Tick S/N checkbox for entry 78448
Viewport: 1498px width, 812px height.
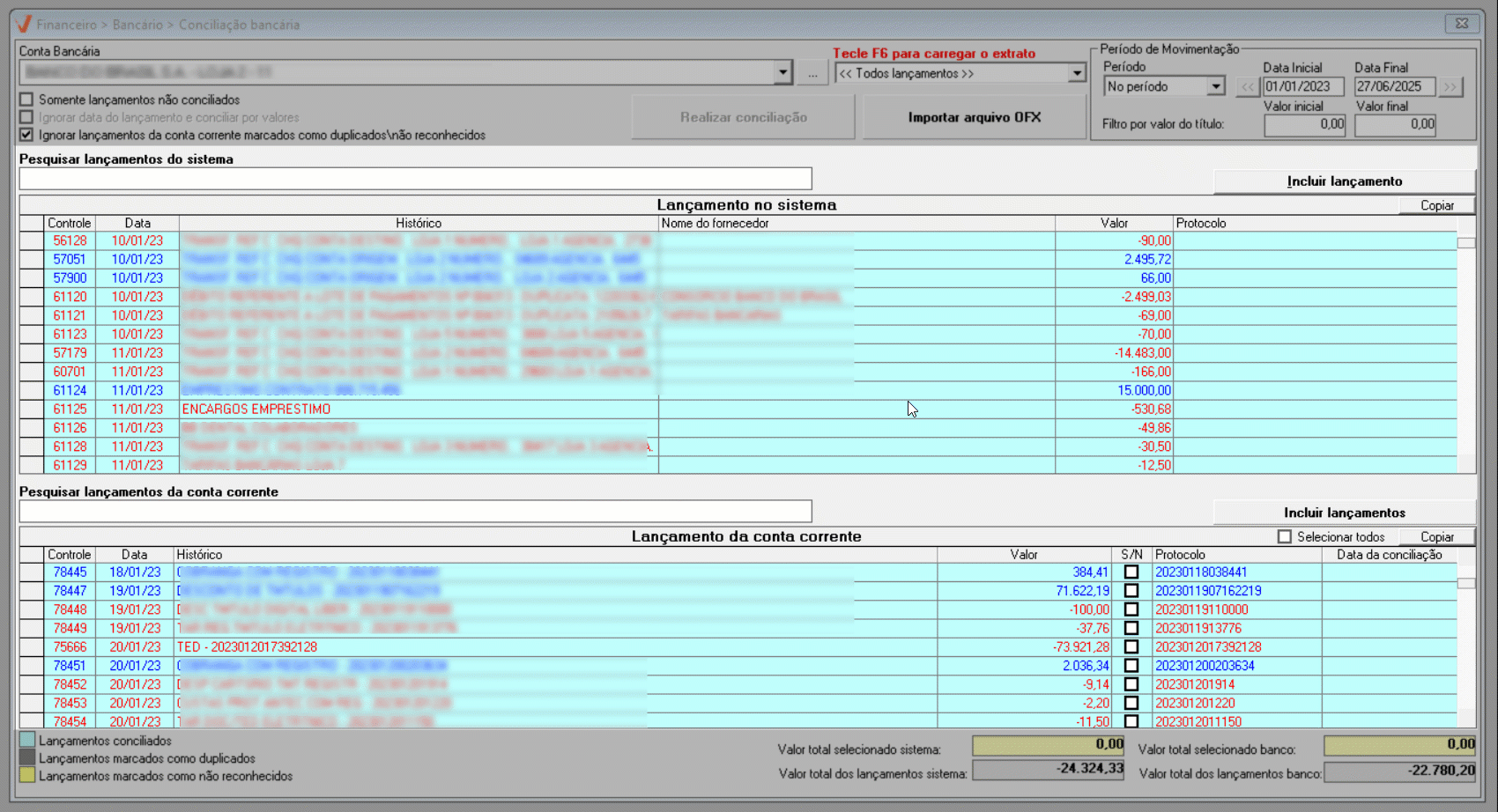click(1131, 609)
